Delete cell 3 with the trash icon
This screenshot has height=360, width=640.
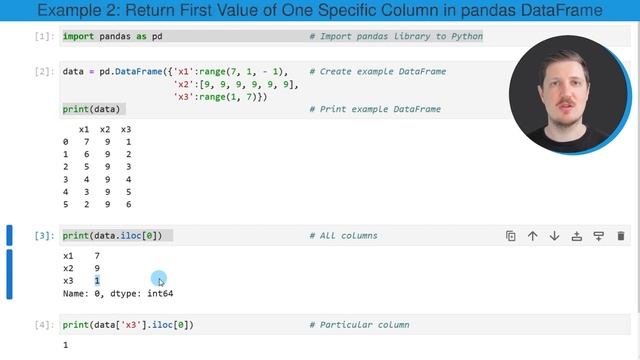[x=621, y=236]
